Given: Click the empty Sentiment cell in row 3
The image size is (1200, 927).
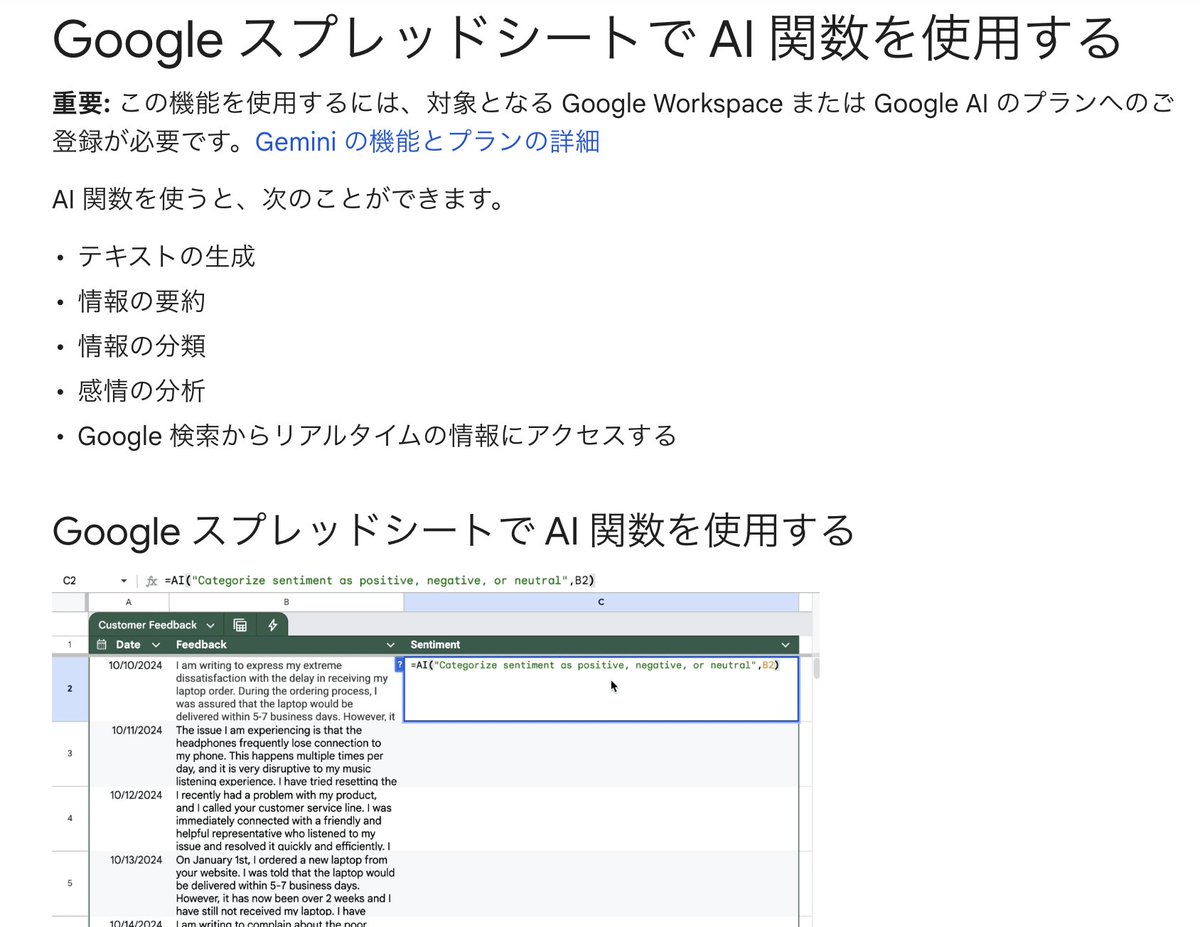Looking at the screenshot, I should point(601,753).
